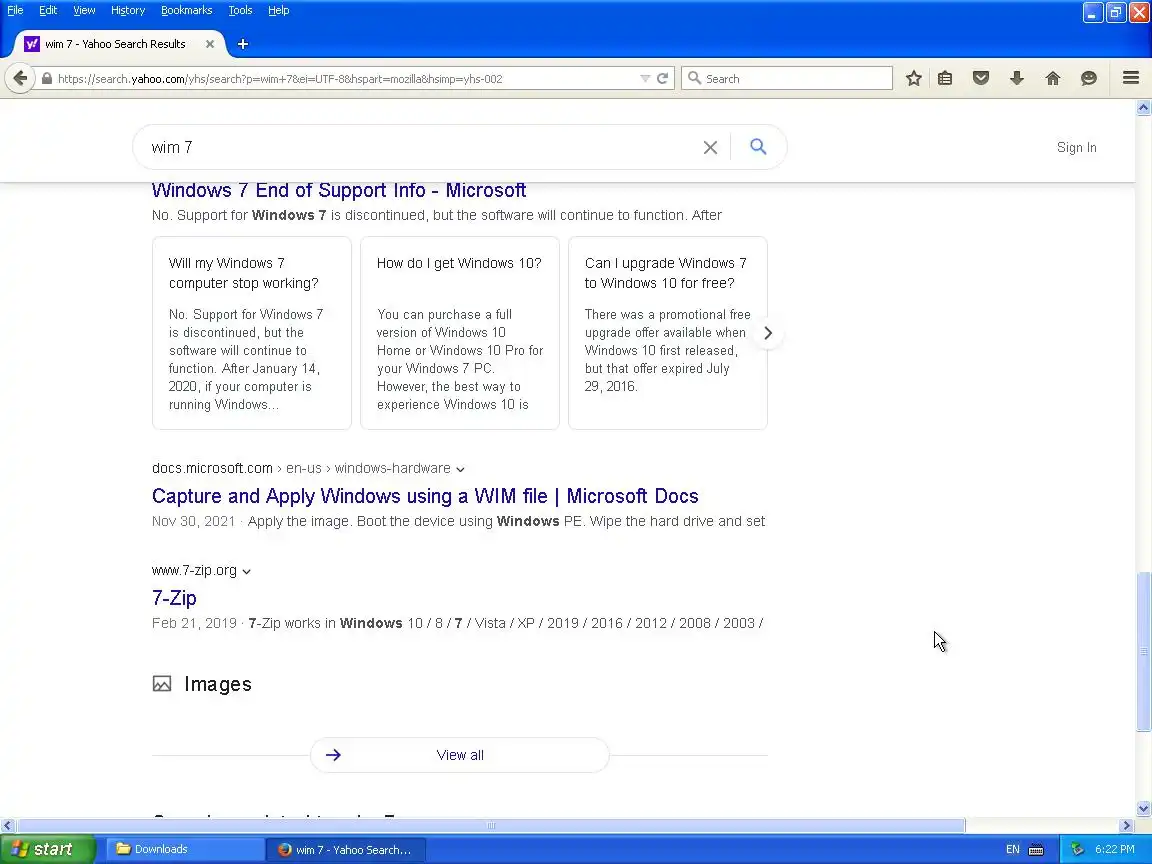The width and height of the screenshot is (1152, 864).
Task: Open a new tab with the plus icon
Action: click(x=242, y=44)
